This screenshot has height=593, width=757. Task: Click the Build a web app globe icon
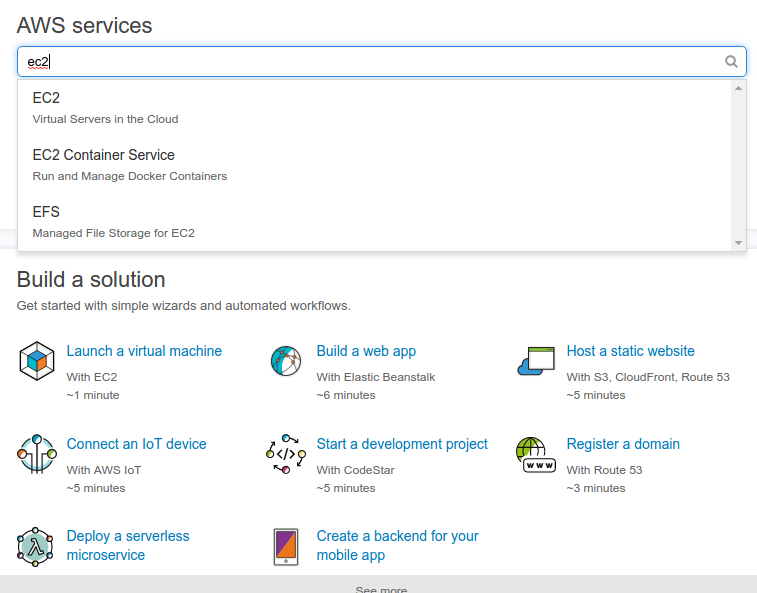point(286,361)
